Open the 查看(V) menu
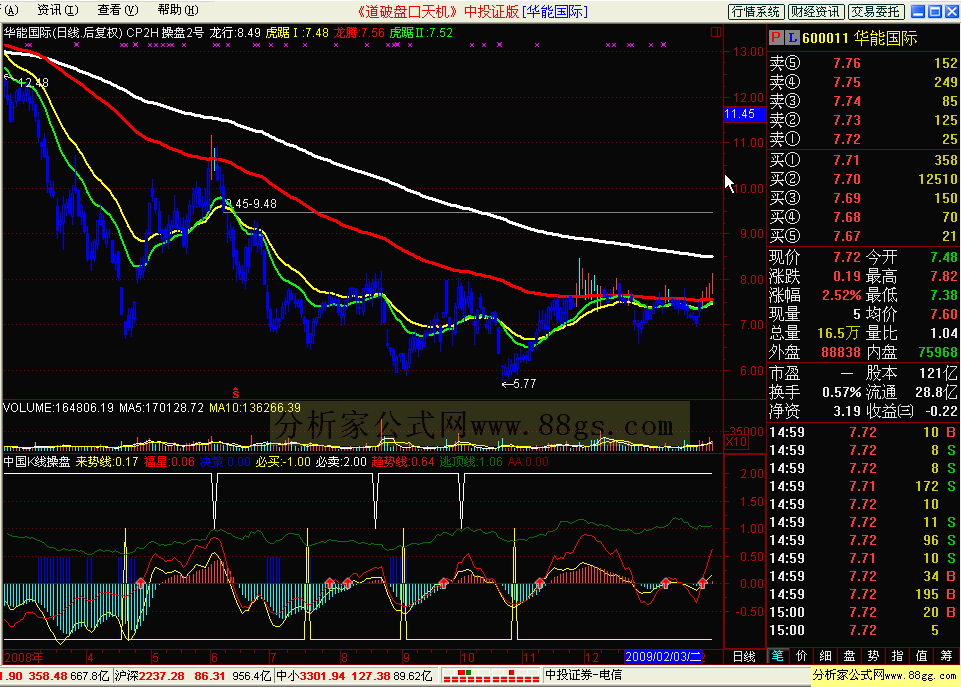961x687 pixels. [118, 10]
